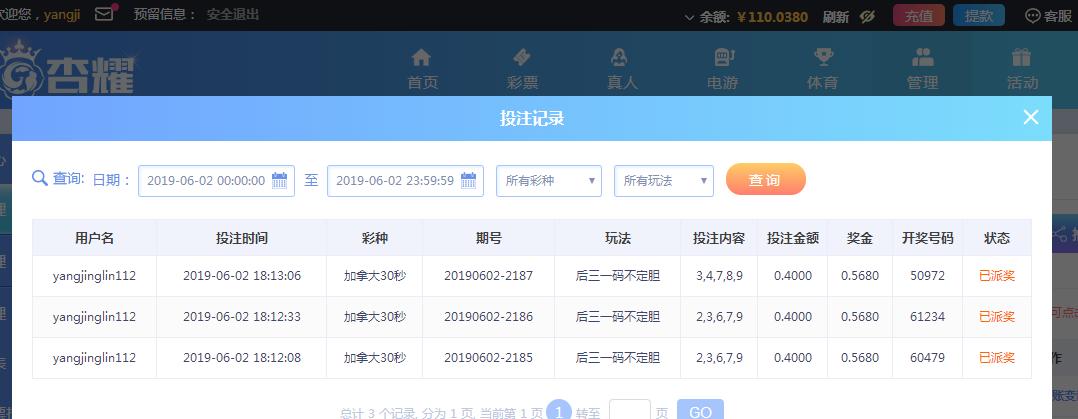Open calendar icon of end date
The width and height of the screenshot is (1078, 419).
tap(468, 181)
